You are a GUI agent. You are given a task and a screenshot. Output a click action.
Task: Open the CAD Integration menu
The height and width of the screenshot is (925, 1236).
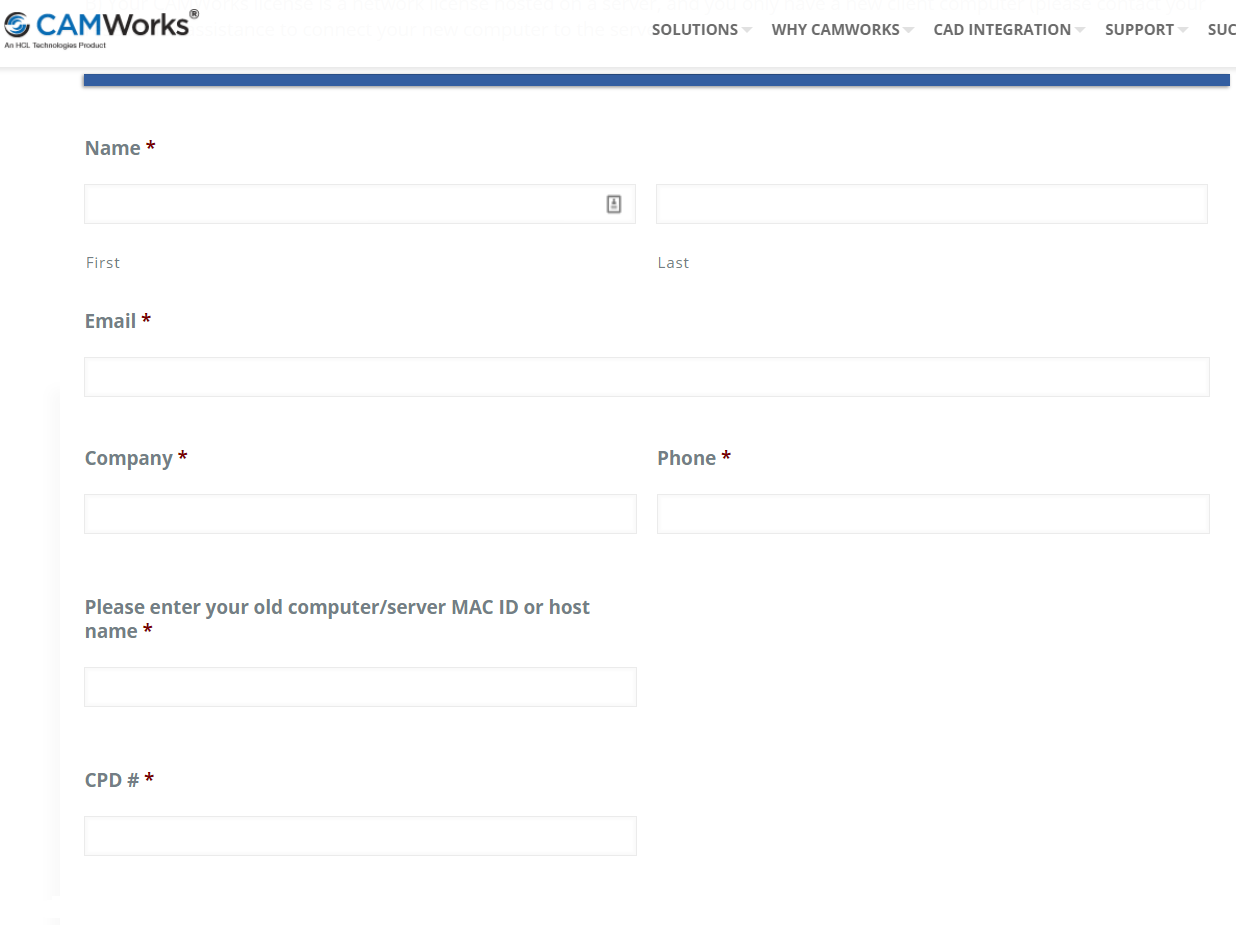coord(1002,30)
